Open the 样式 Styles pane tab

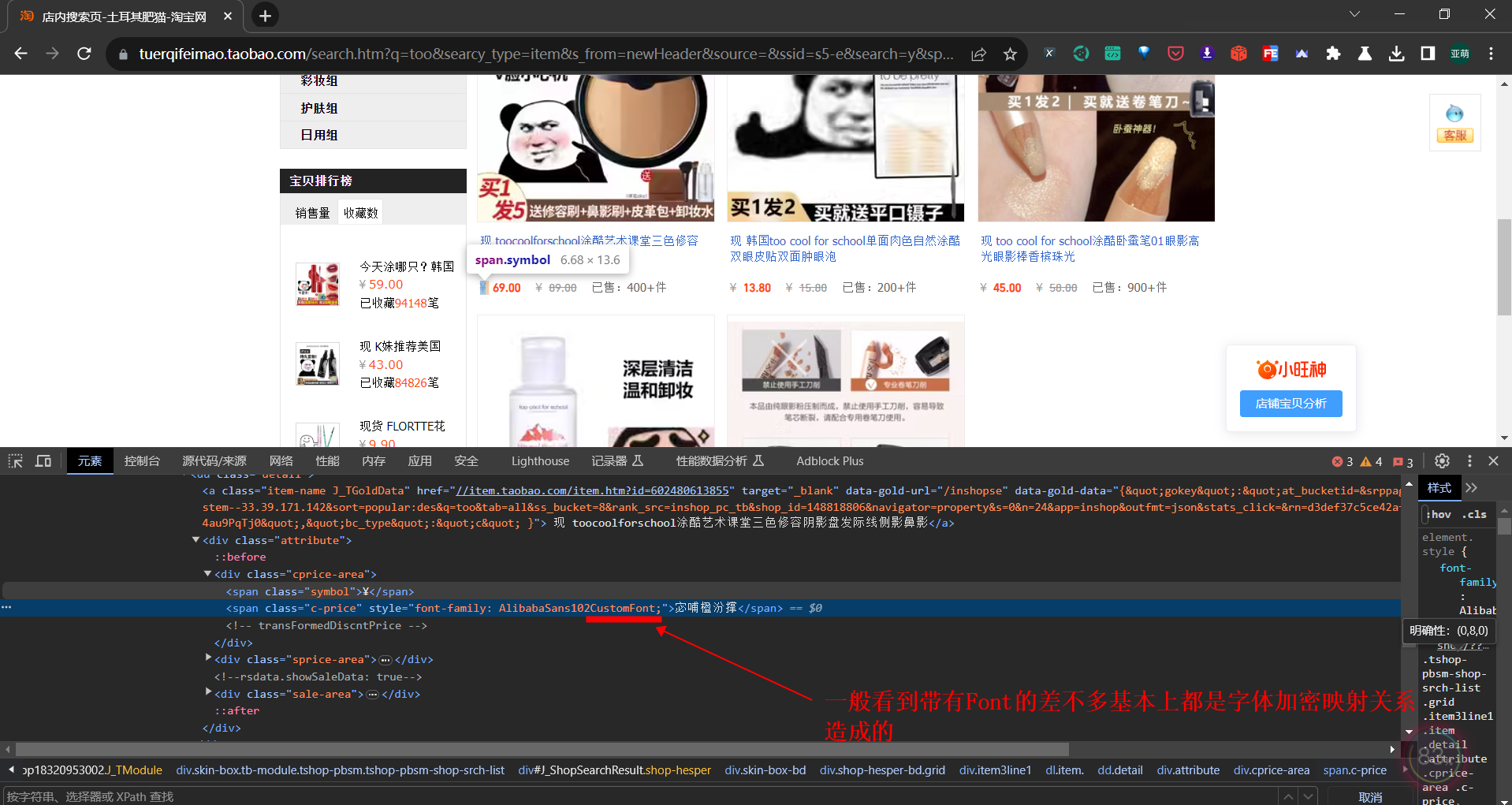click(1439, 488)
